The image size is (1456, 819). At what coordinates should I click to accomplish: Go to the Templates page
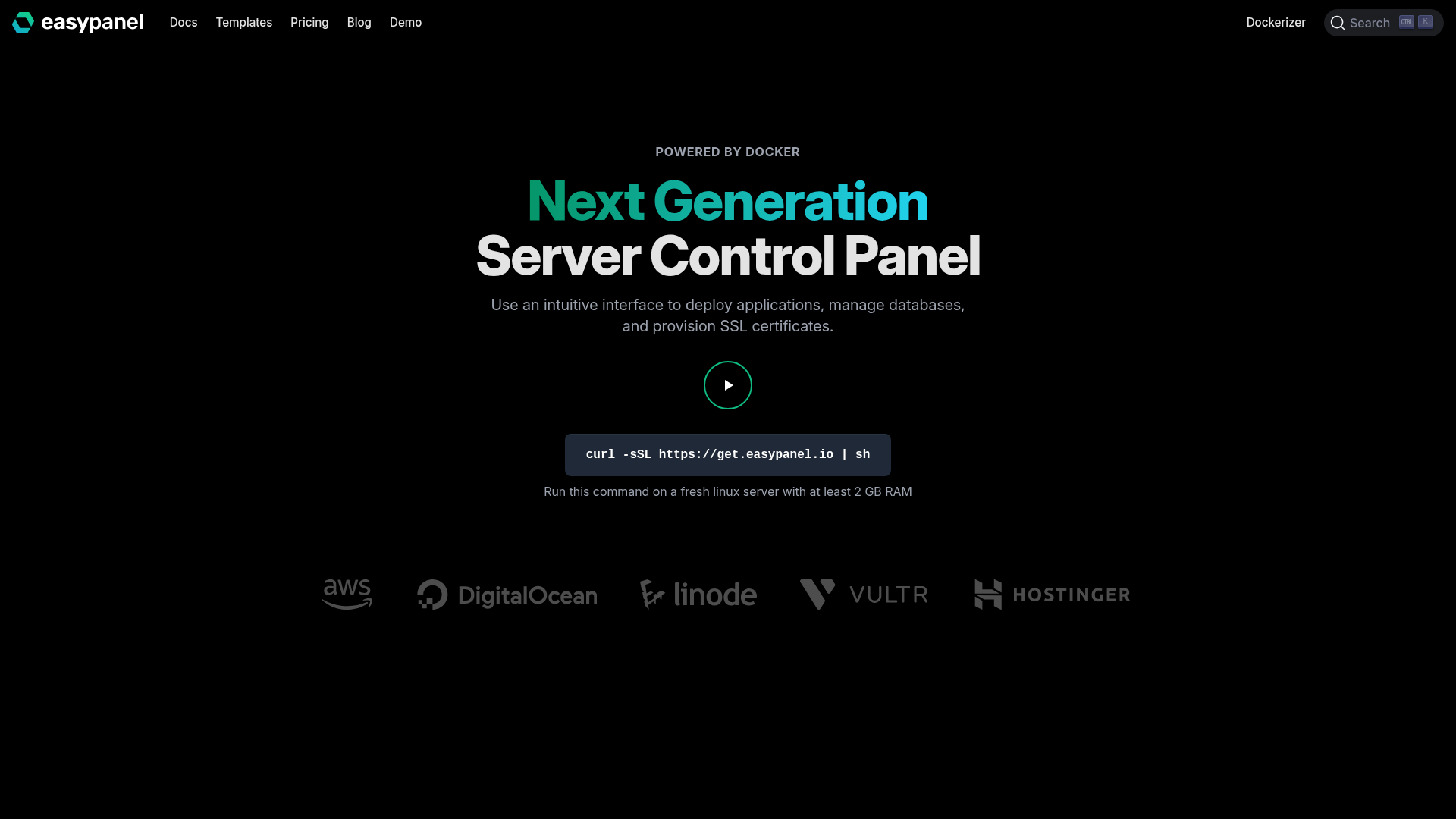(244, 23)
